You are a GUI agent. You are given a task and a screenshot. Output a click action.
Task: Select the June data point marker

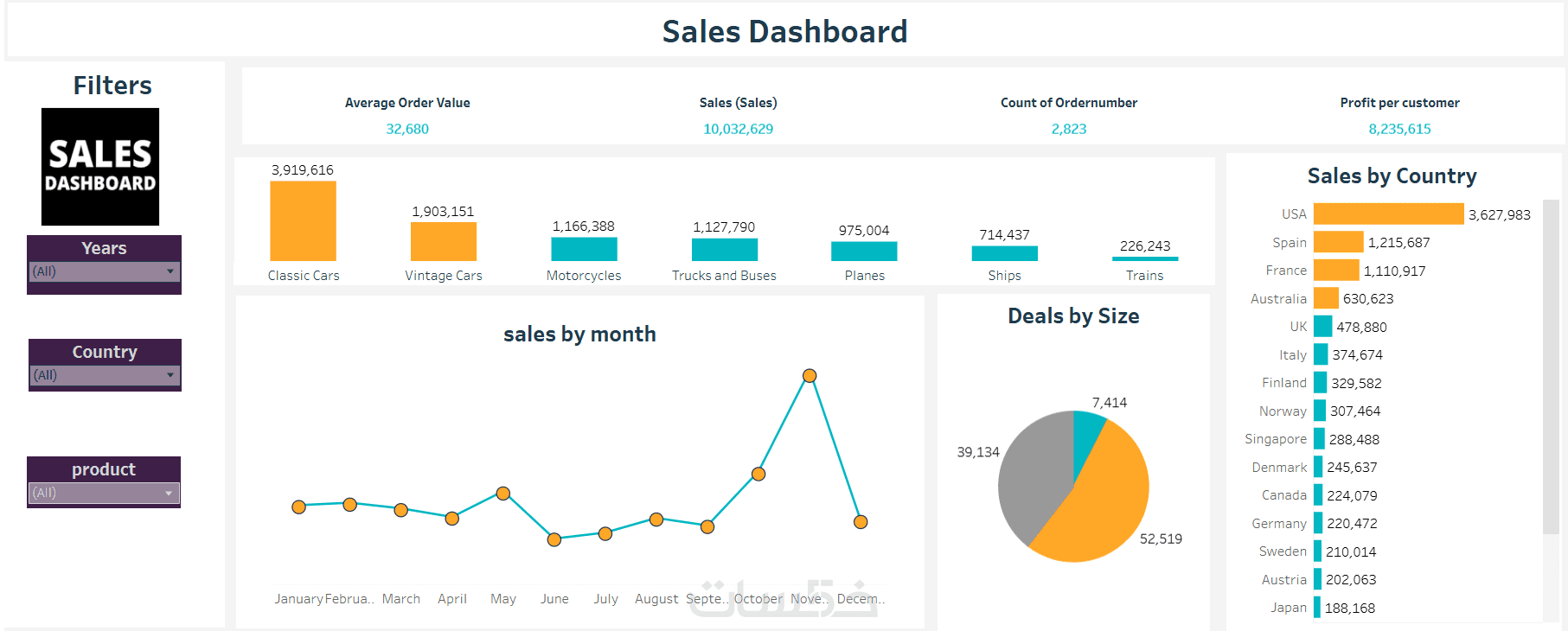554,539
